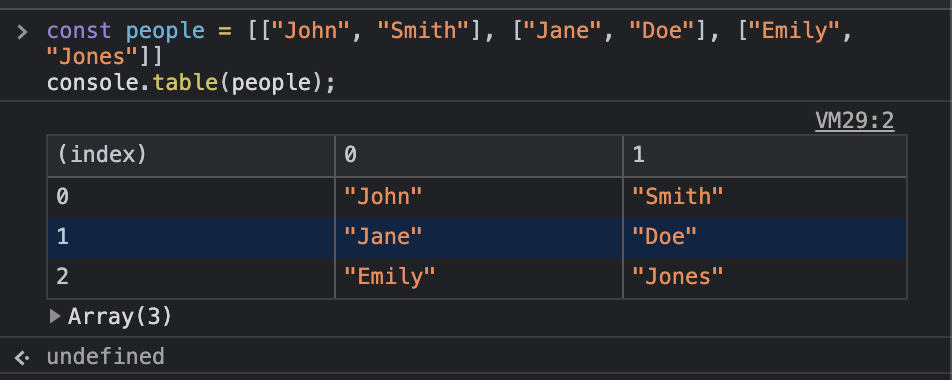Image resolution: width=952 pixels, height=380 pixels.
Task: Click the return value arrow icon
Action: (x=22, y=357)
